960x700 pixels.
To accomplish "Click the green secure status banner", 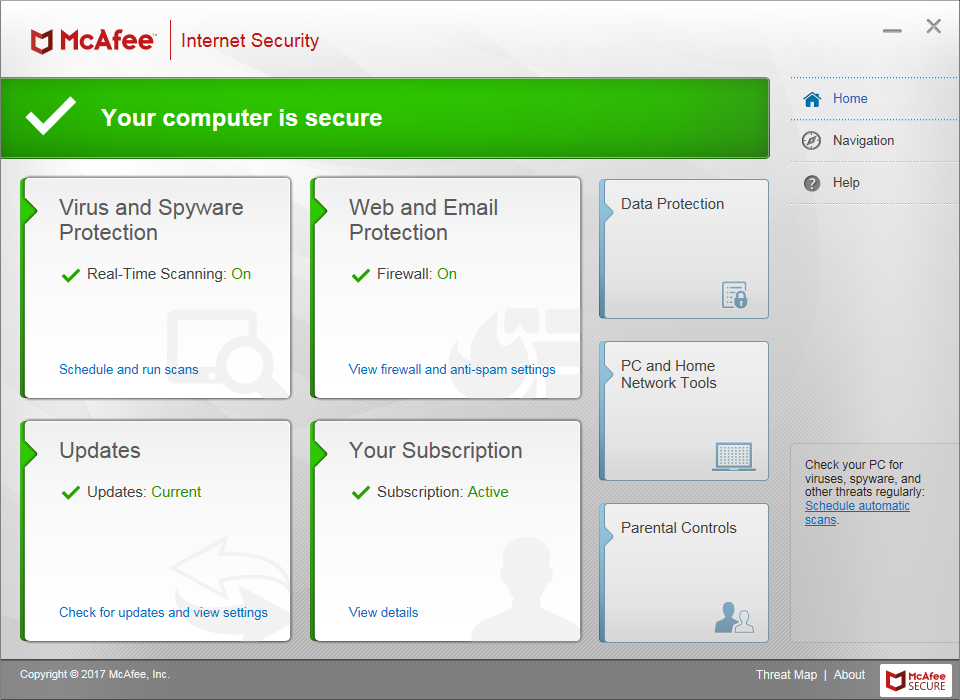I will pos(385,118).
